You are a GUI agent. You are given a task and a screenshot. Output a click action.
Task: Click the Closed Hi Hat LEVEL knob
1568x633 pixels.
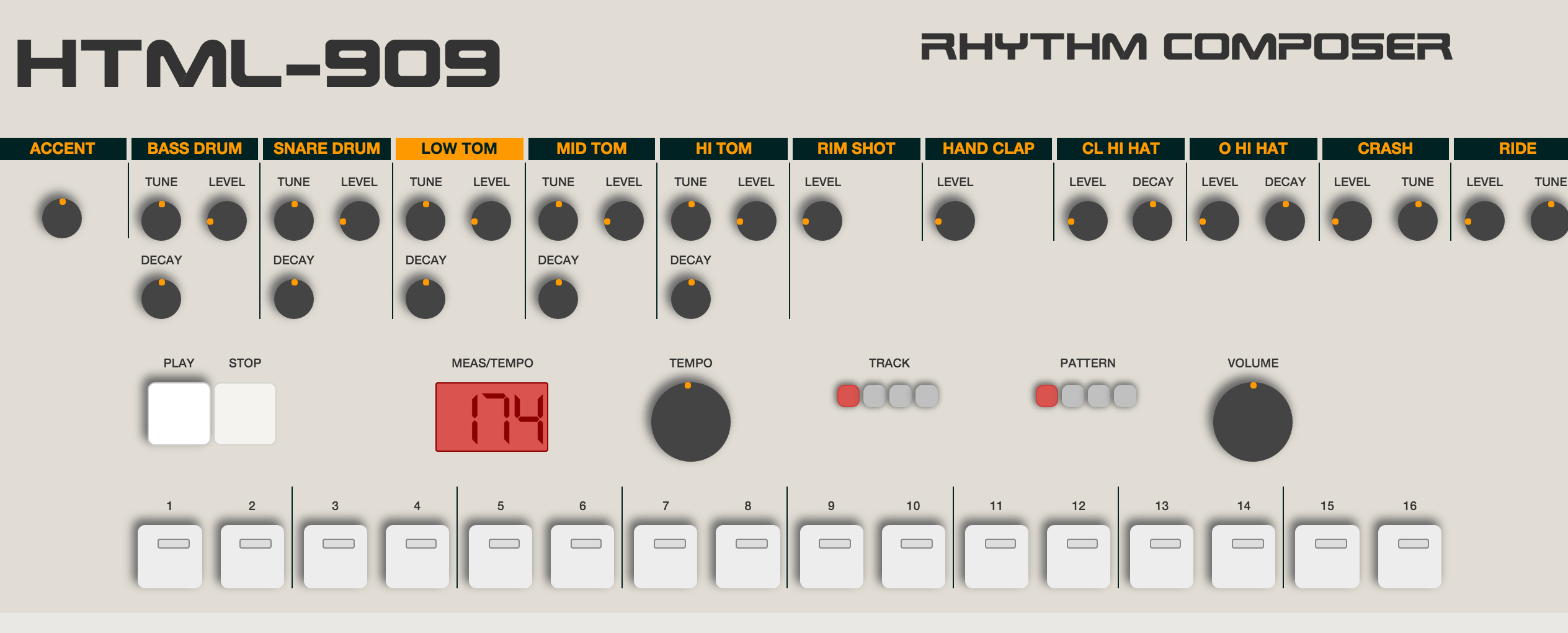[1088, 220]
